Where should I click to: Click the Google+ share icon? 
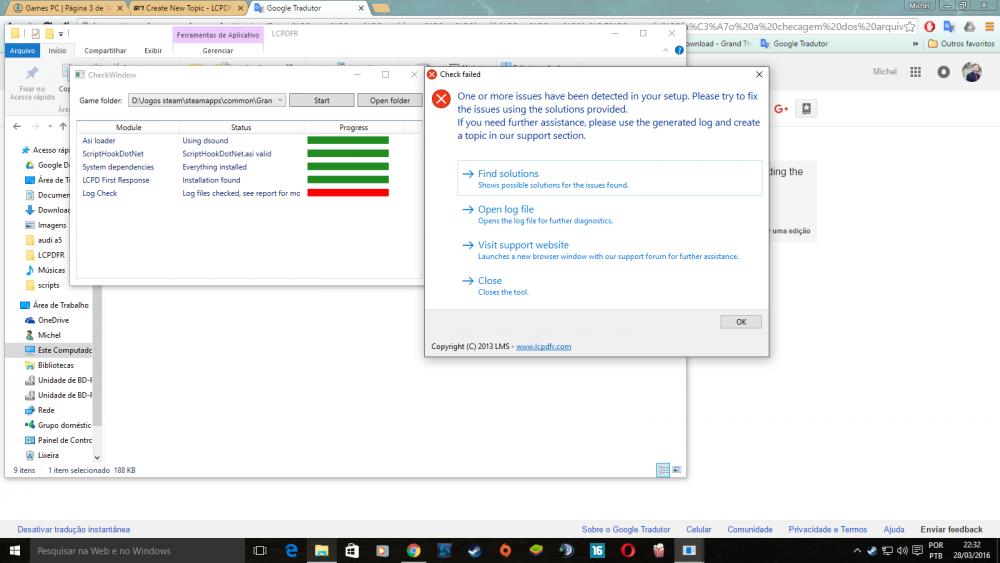[x=781, y=109]
